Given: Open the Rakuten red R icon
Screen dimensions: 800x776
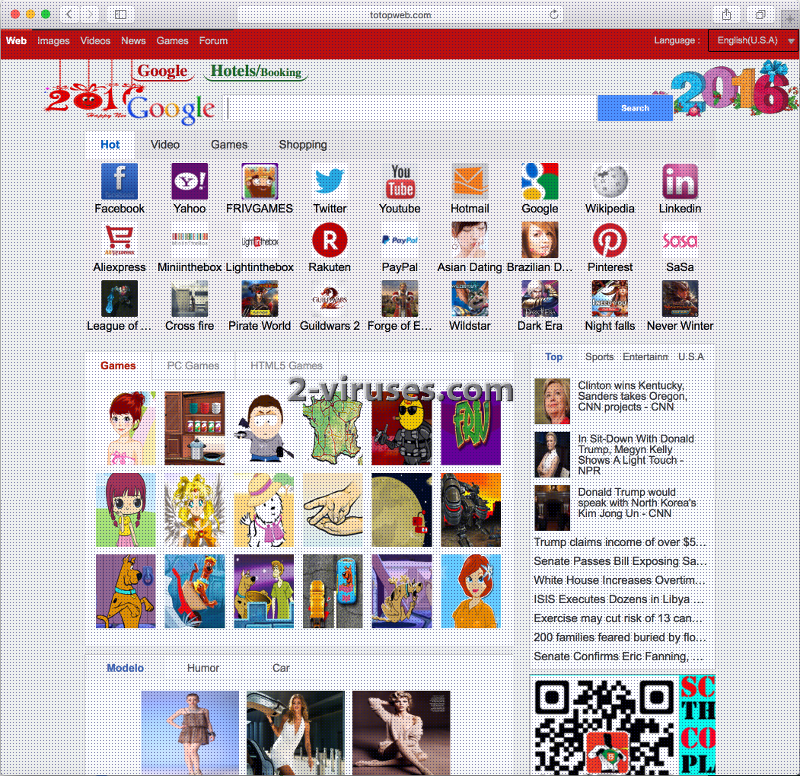Looking at the screenshot, I should click(x=330, y=240).
